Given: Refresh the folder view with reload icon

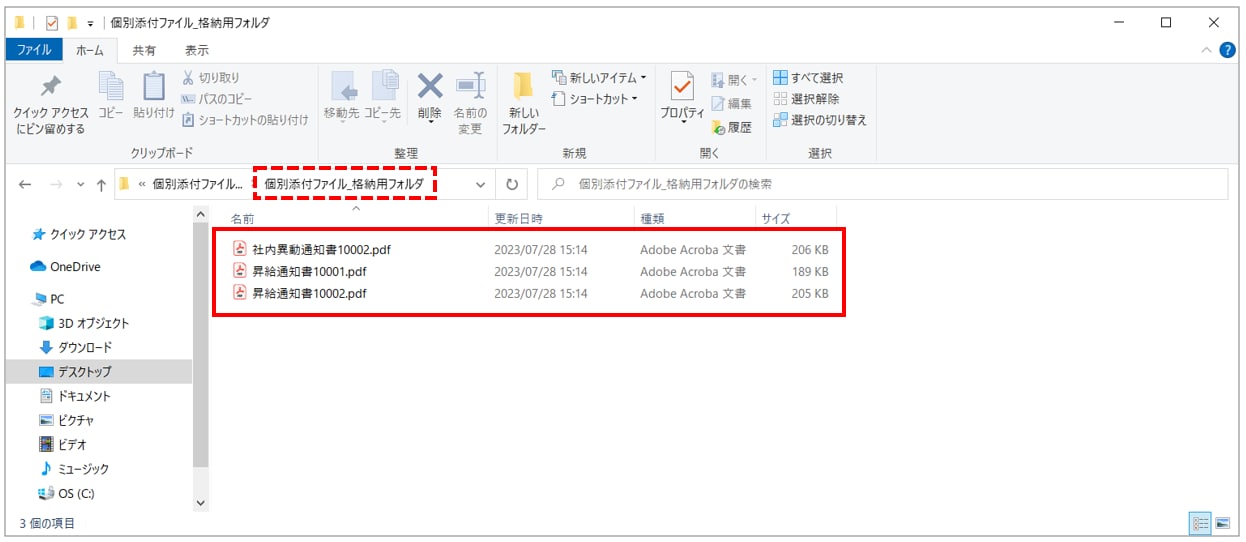Looking at the screenshot, I should [x=512, y=185].
